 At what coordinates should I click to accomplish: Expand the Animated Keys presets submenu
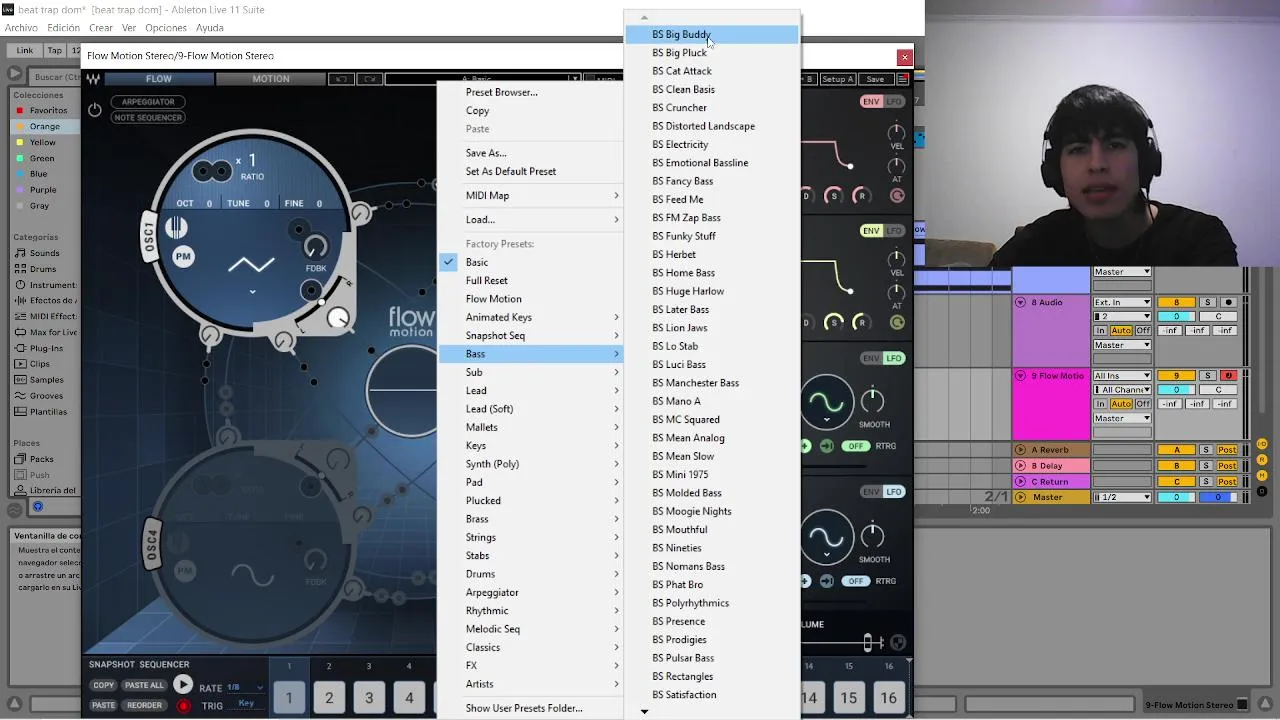coord(530,317)
